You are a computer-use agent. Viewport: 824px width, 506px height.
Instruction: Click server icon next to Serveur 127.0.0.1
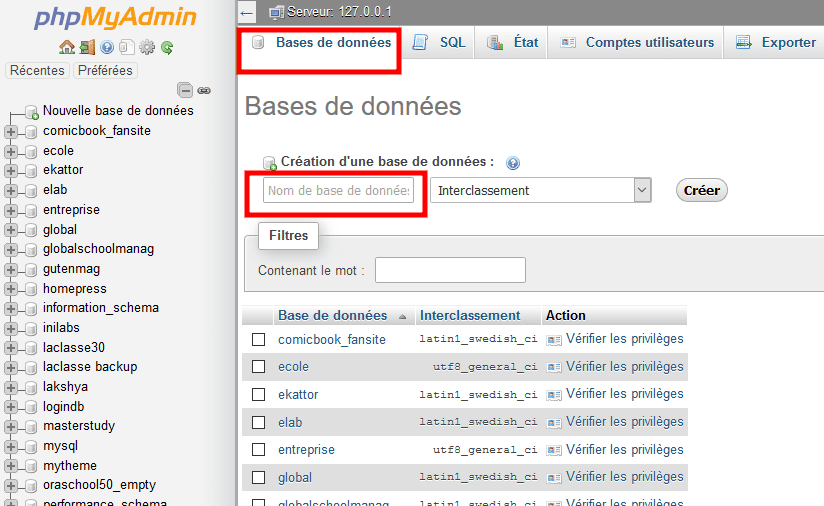[x=276, y=13]
